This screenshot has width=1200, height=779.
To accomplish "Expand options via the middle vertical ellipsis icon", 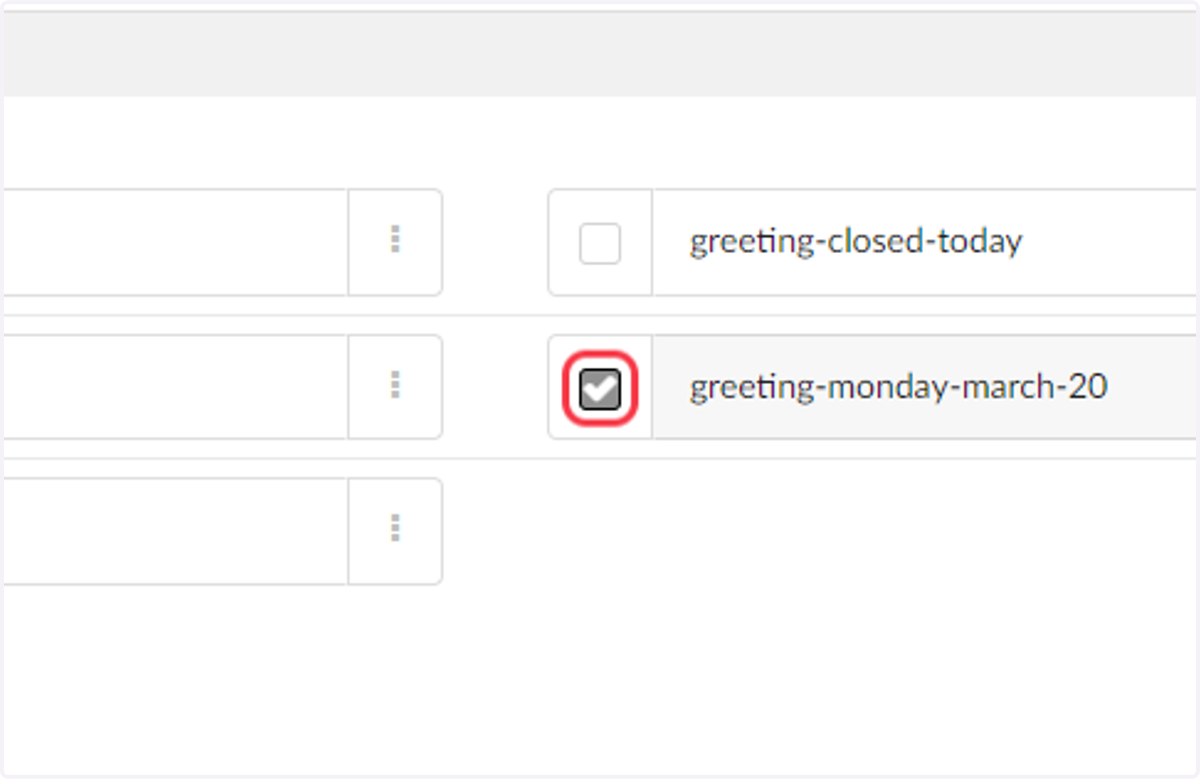I will 395,384.
